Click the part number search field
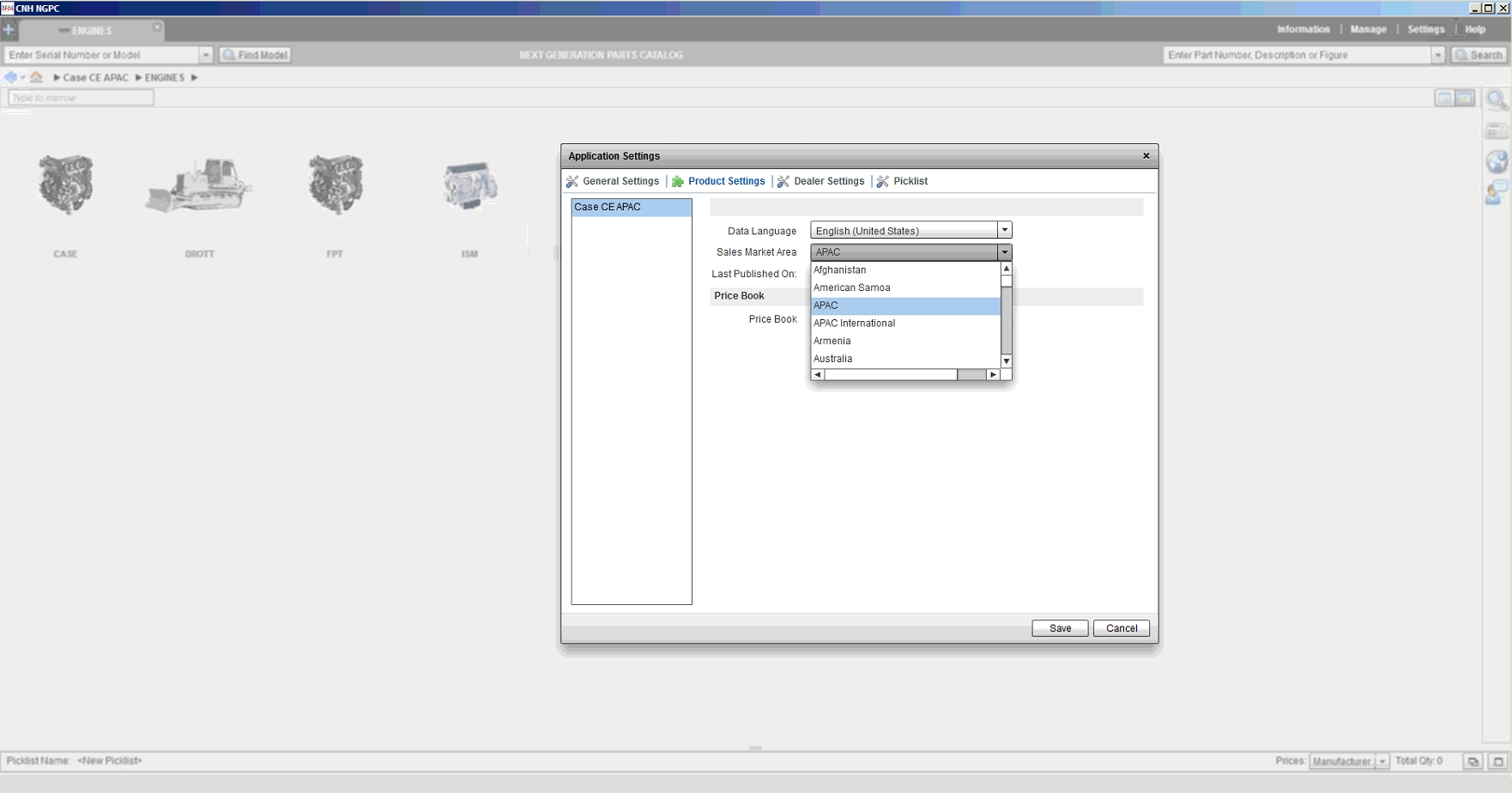The width and height of the screenshot is (1512, 793). pyautogui.click(x=1297, y=55)
